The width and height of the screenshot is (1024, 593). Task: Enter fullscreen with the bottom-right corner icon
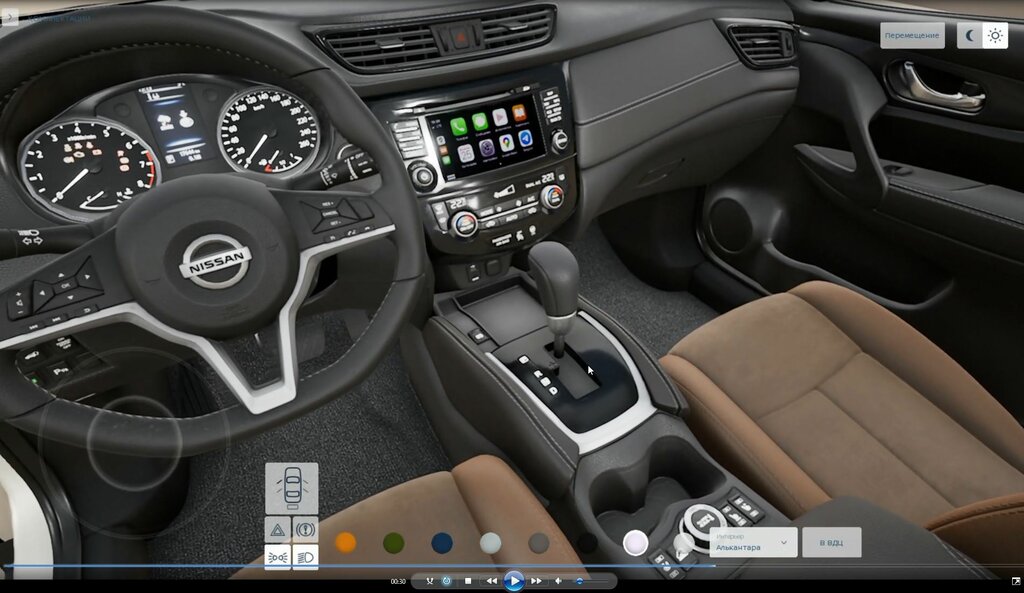coord(1016,581)
